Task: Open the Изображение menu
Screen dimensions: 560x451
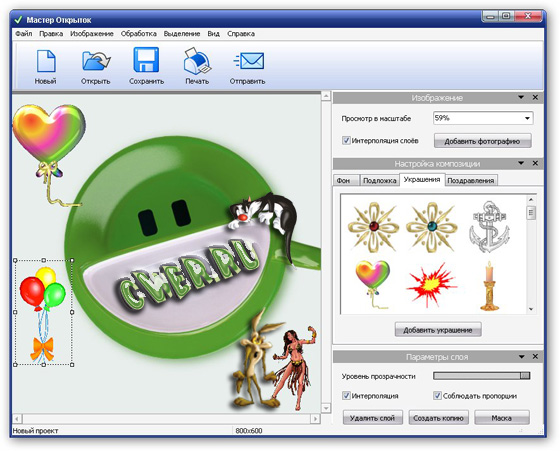Action: click(92, 34)
